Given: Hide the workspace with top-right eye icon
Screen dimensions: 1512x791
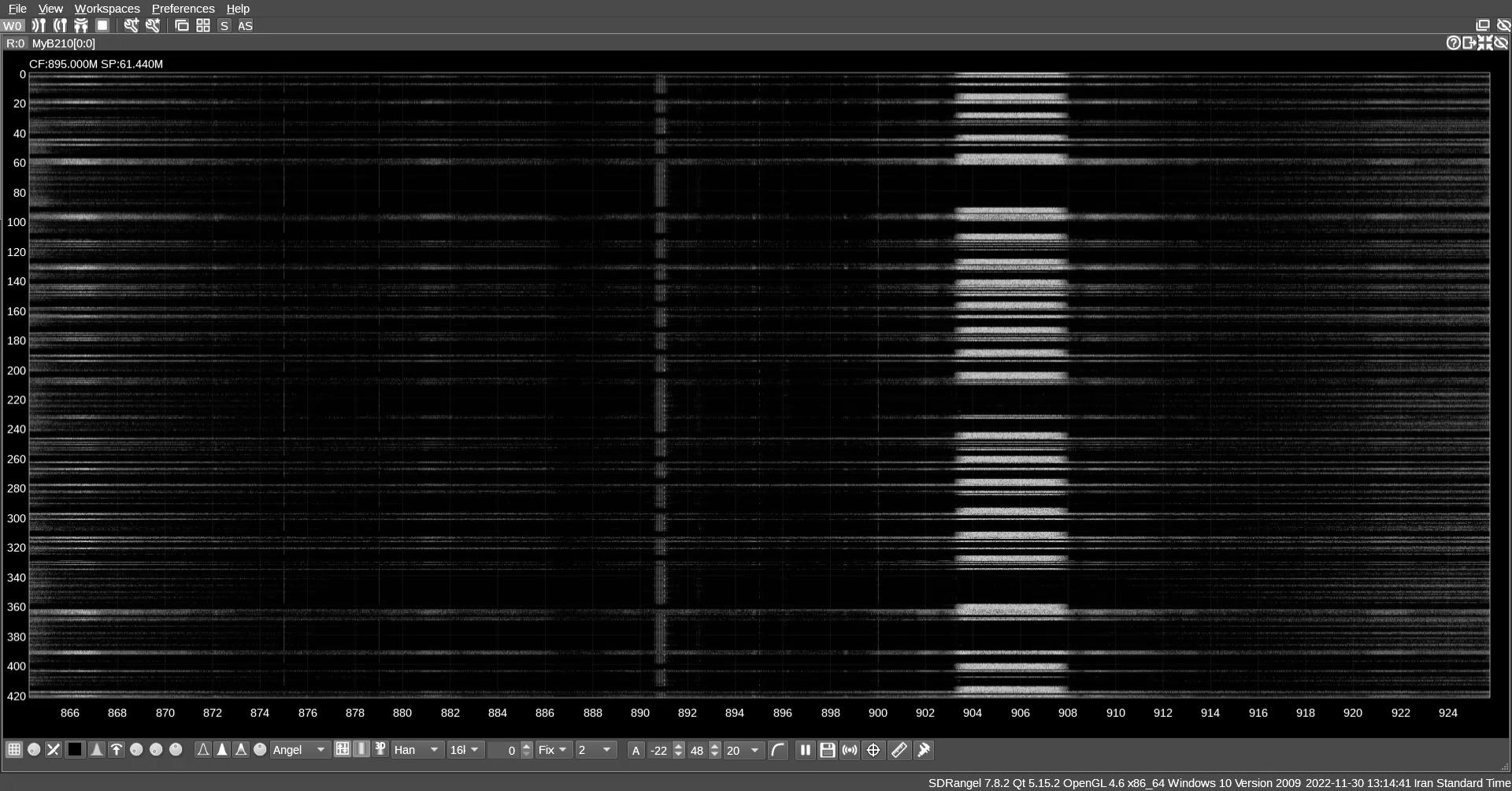Looking at the screenshot, I should [1503, 25].
